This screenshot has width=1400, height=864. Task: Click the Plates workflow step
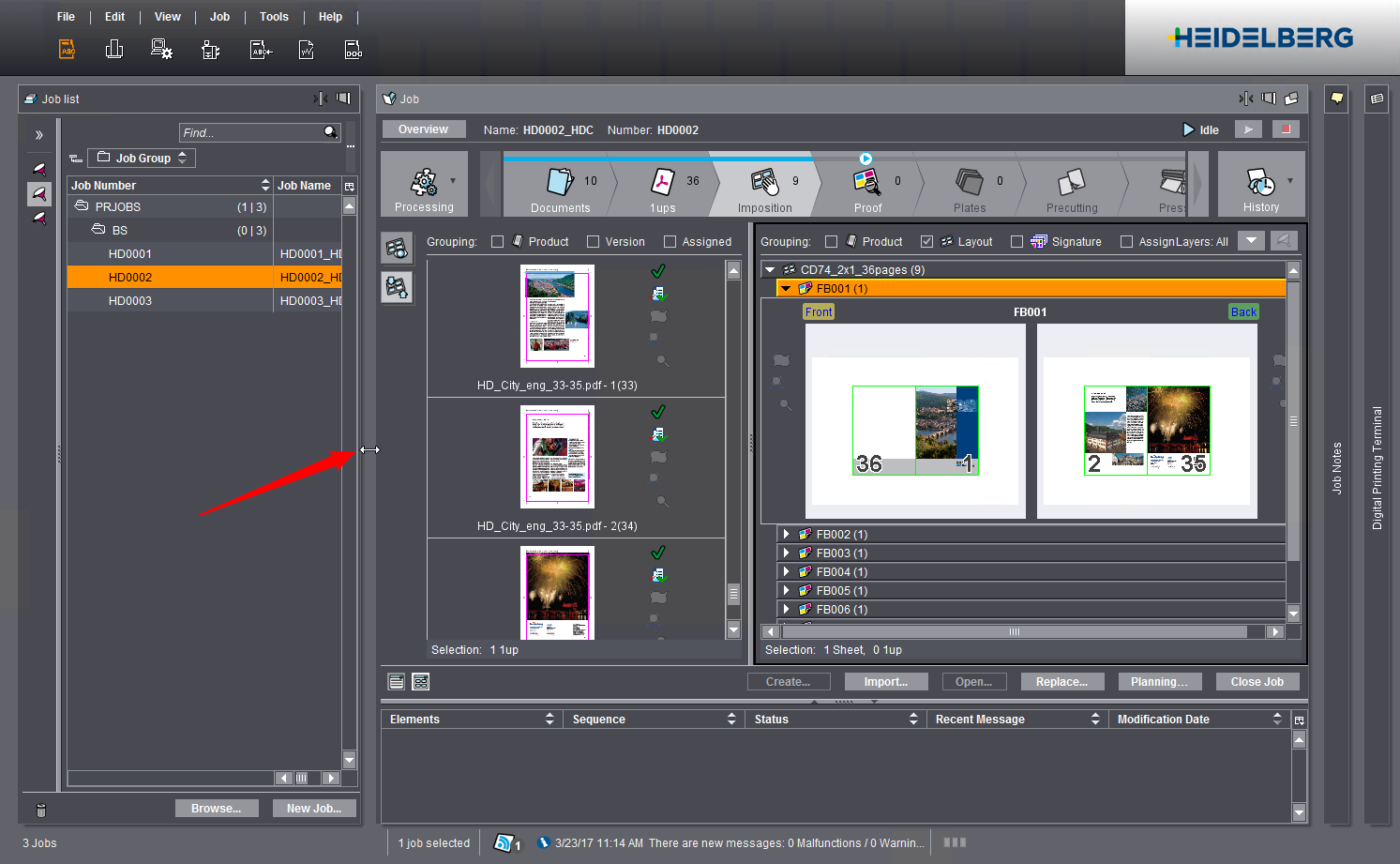tap(970, 185)
